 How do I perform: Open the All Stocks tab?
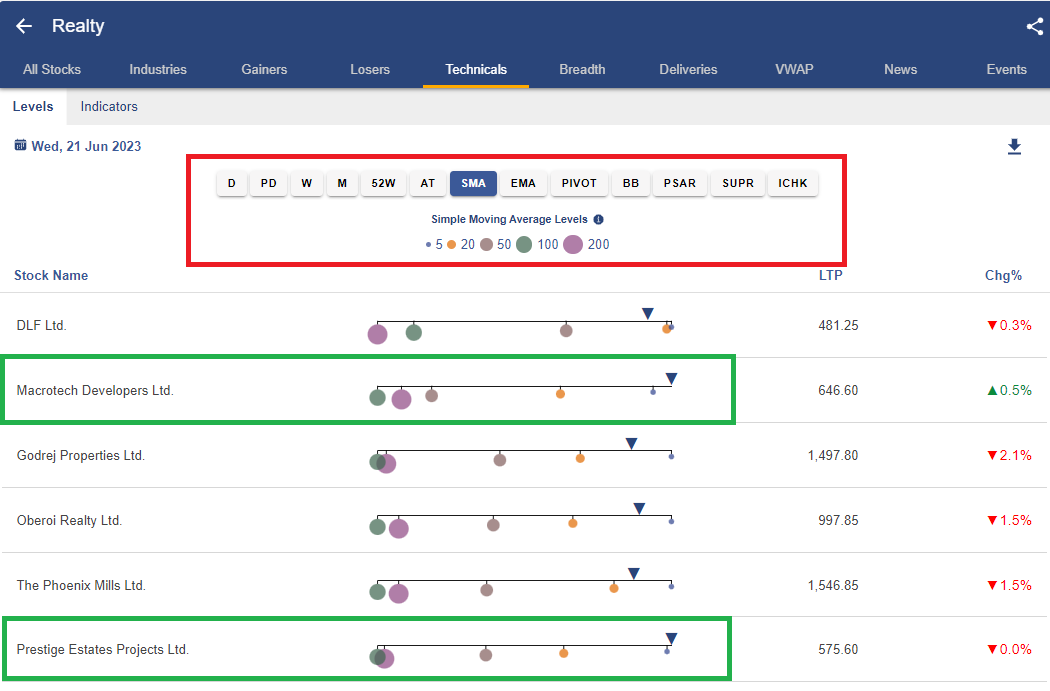52,70
